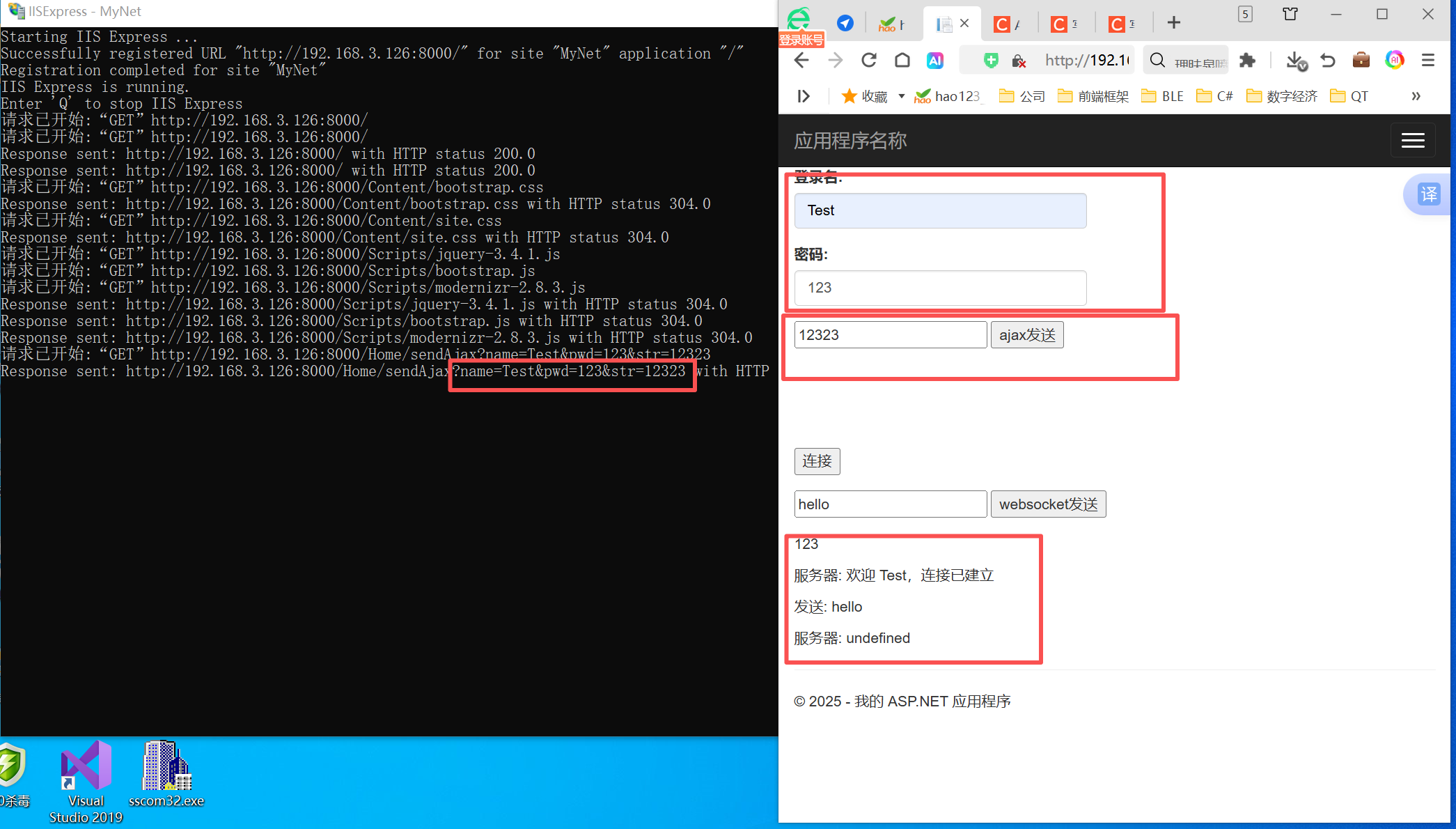Click the text box containing 12323

pos(890,335)
